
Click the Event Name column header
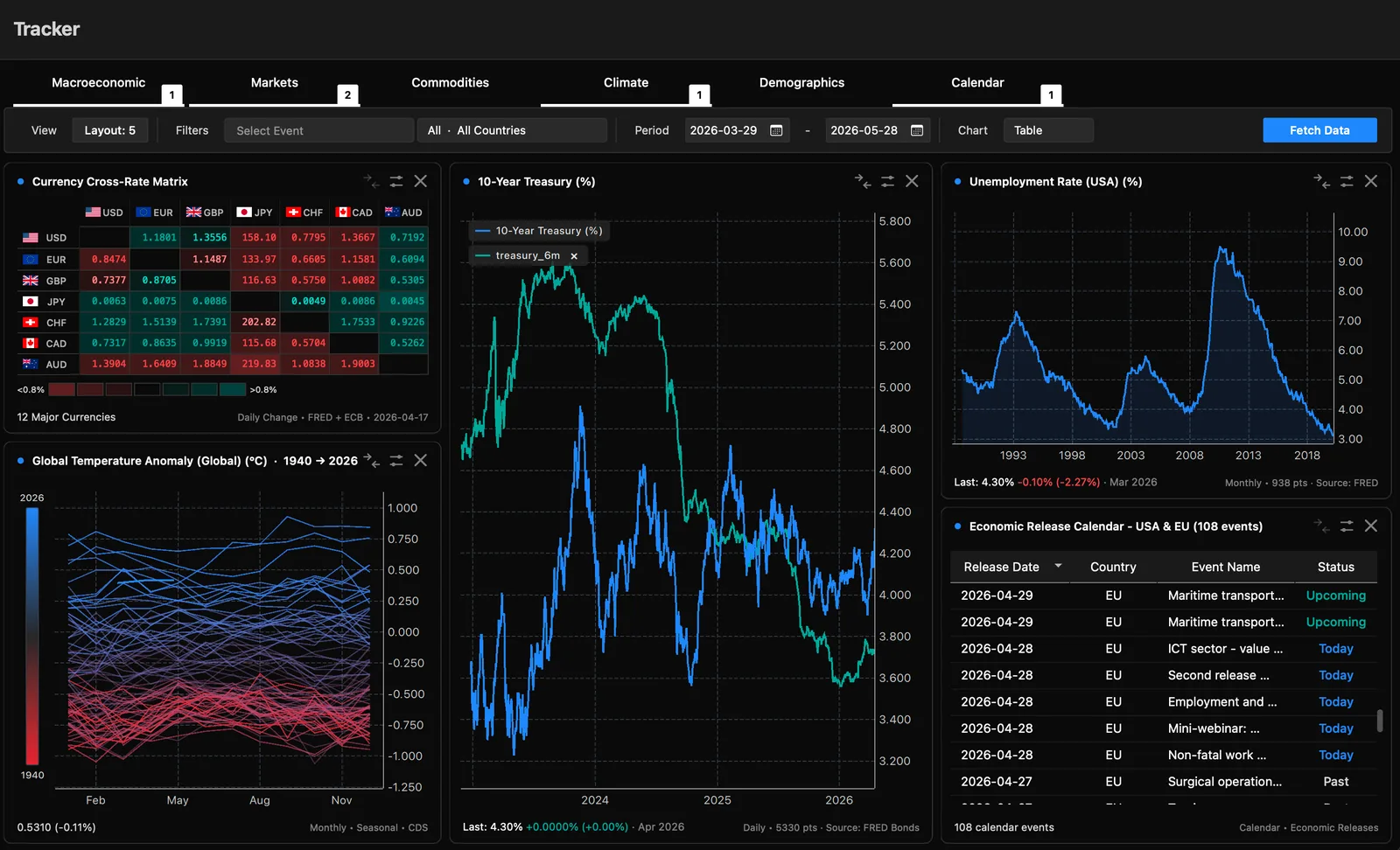click(1225, 567)
